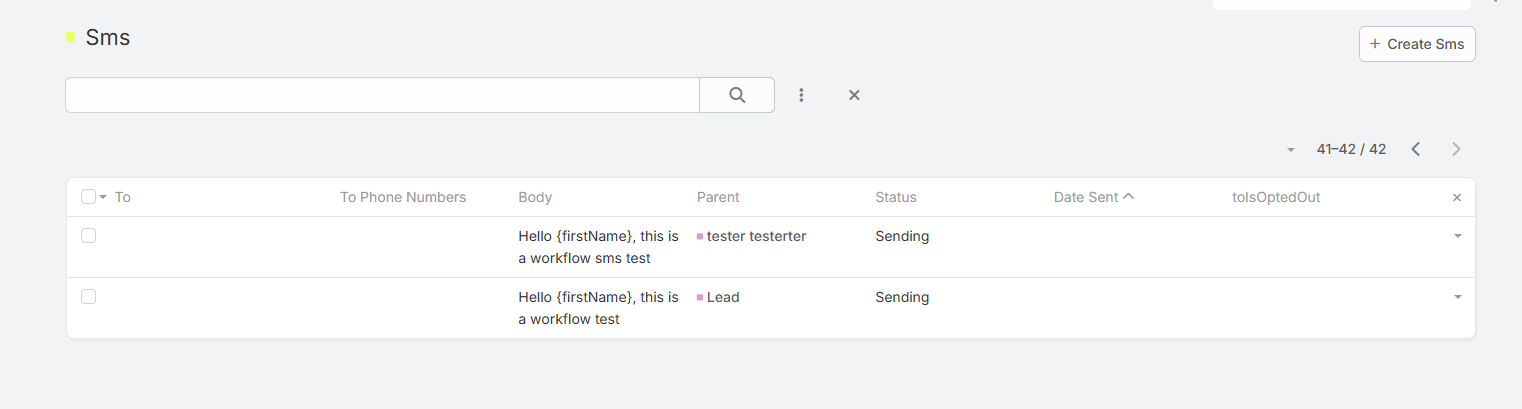This screenshot has height=409, width=1522.
Task: Click the X in table header corner
Action: tap(1457, 198)
